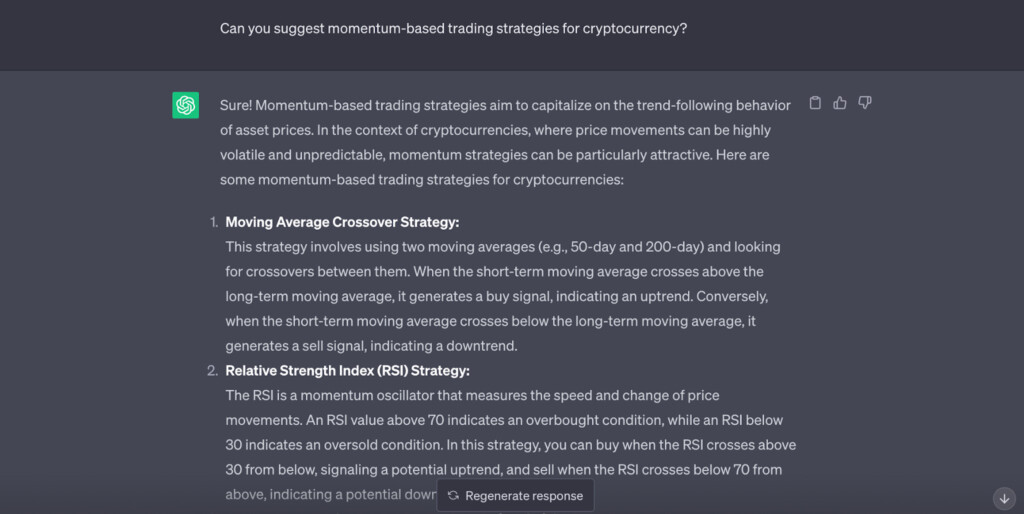
Task: Click the "oversold condition" phrase
Action: pos(346,446)
